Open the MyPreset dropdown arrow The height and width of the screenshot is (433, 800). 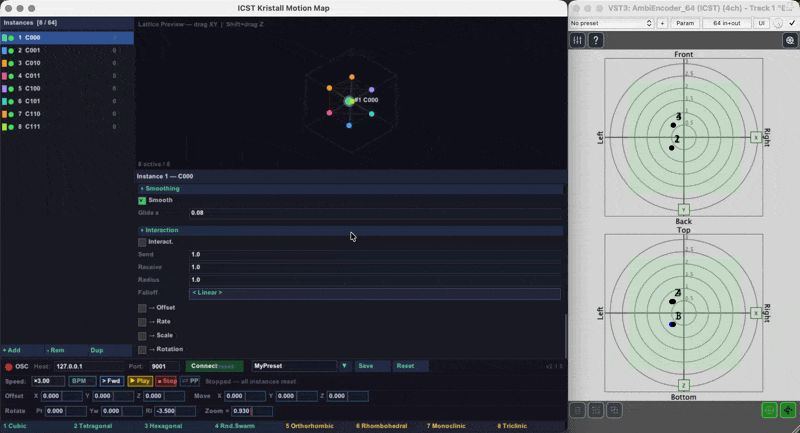(344, 366)
